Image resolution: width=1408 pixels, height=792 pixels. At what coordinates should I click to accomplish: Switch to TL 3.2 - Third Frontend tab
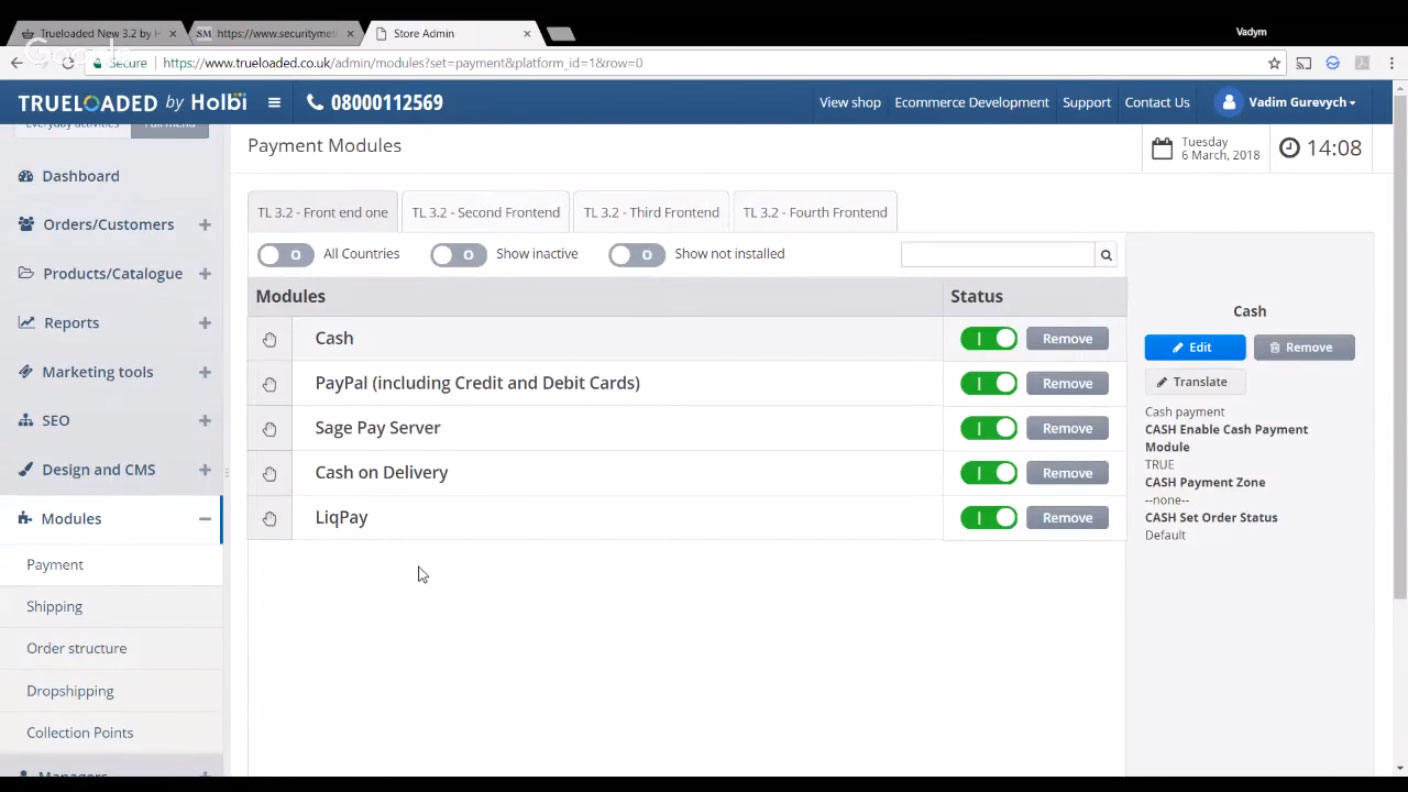[x=651, y=212]
